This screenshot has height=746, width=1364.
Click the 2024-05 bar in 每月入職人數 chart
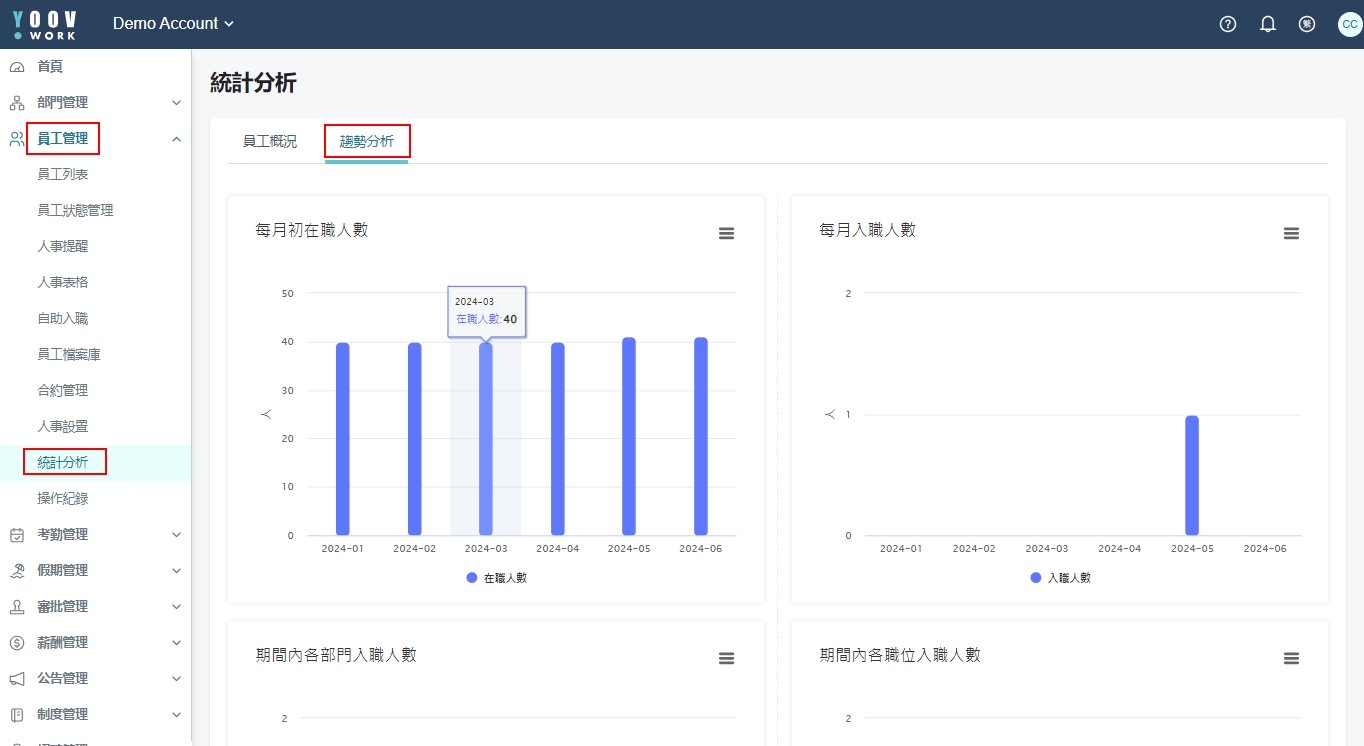click(1191, 475)
